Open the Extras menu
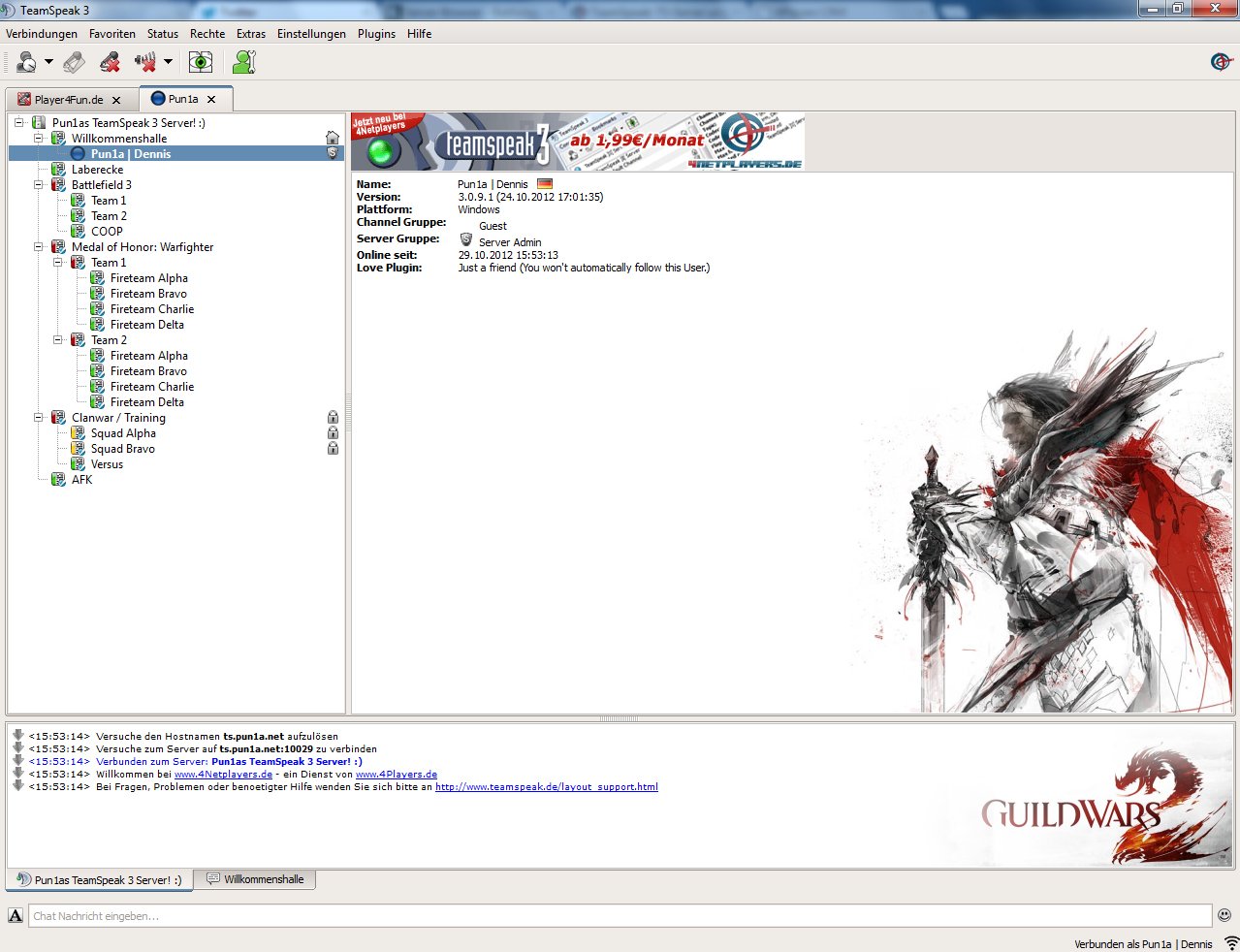This screenshot has width=1240, height=952. 251,34
